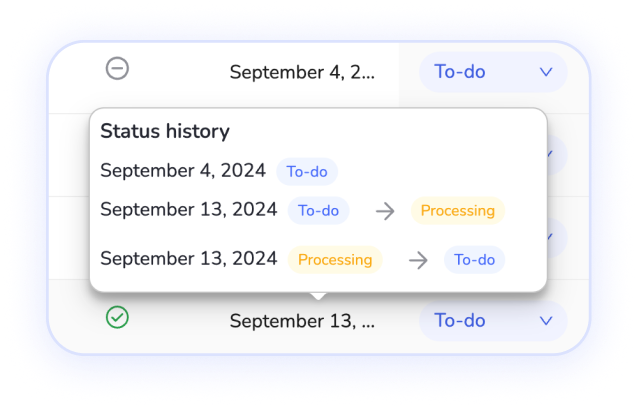
Task: Click the last September 13, 2024 history date
Action: (188, 259)
